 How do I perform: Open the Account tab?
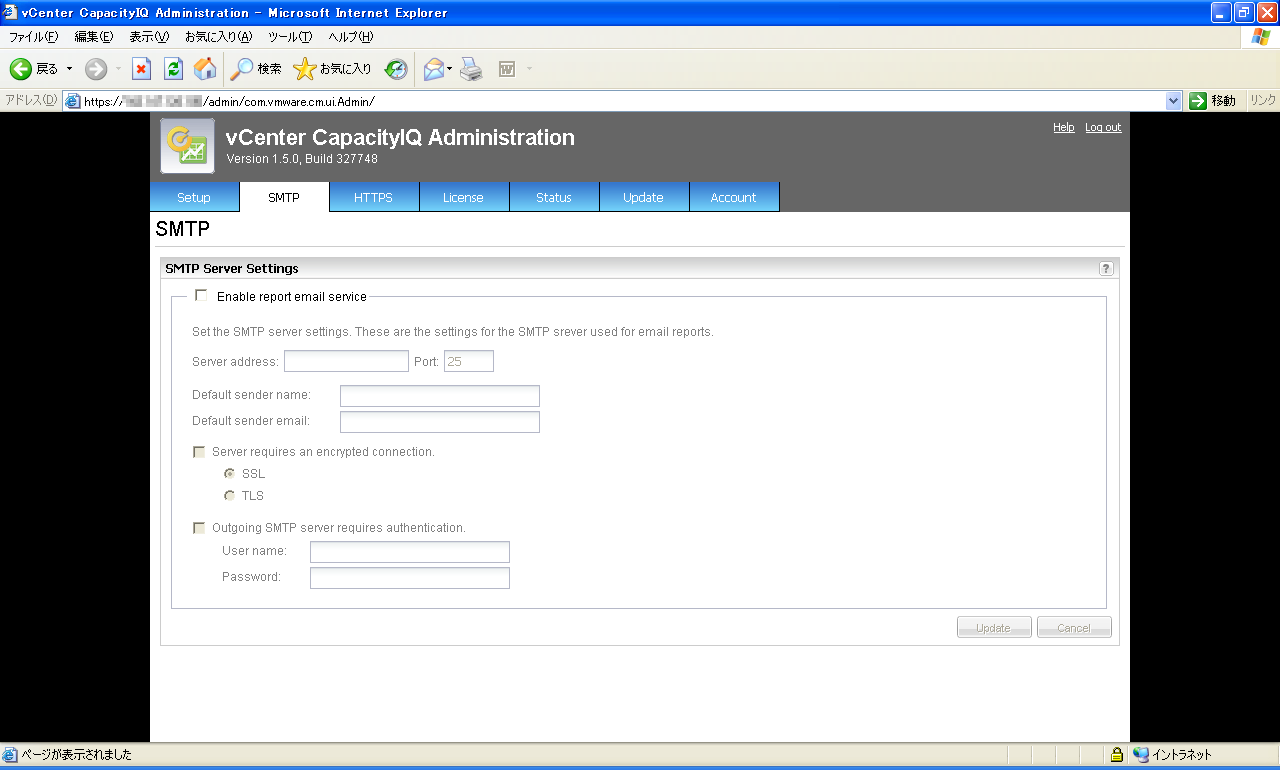point(734,197)
